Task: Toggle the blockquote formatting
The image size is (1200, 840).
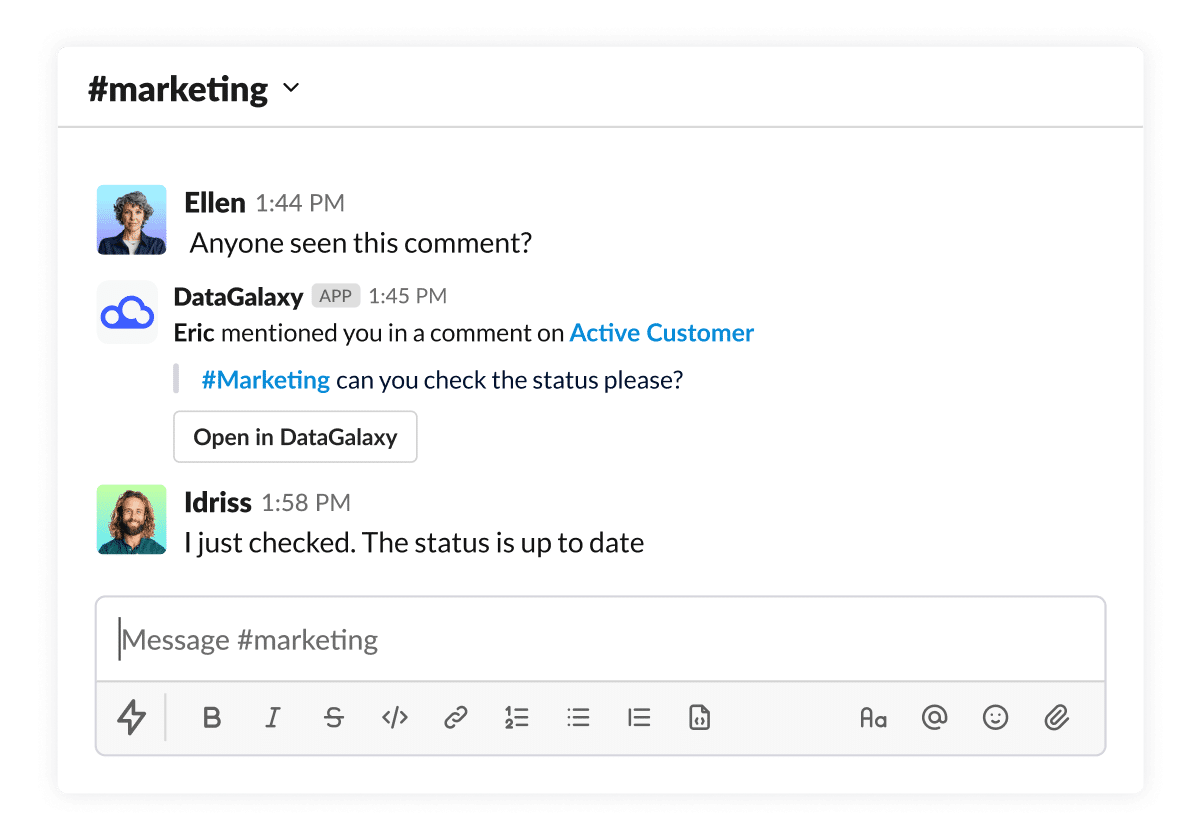Action: [x=639, y=718]
